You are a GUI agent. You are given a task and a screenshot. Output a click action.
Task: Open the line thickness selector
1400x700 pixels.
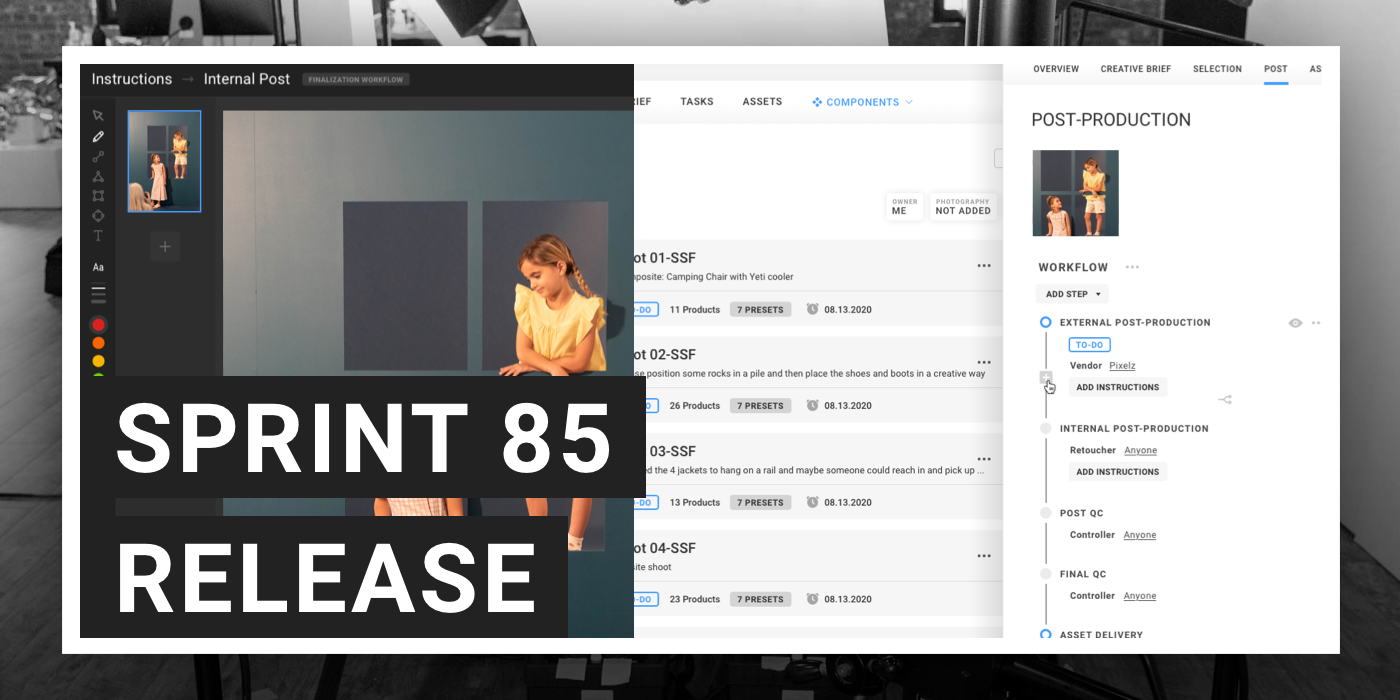coord(98,294)
